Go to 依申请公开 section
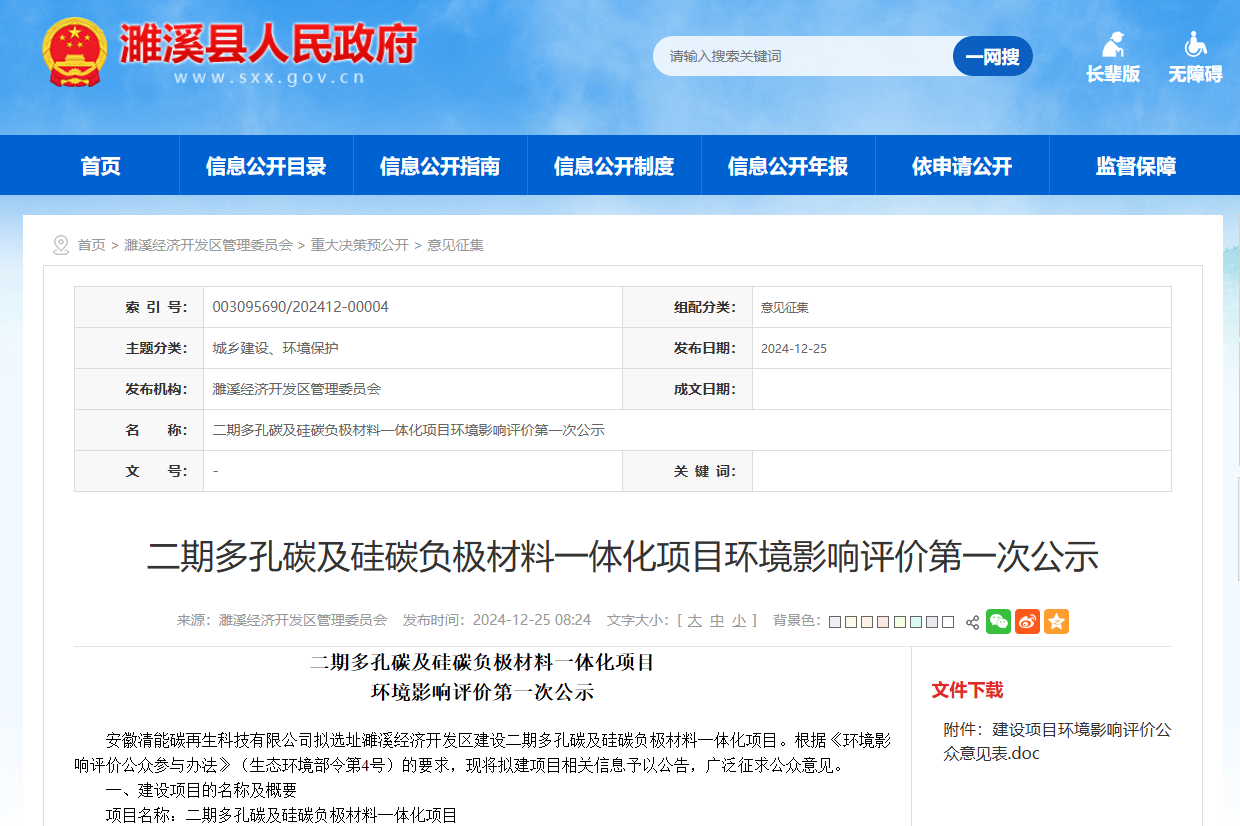Screen dimensions: 1240x826 point(962,166)
